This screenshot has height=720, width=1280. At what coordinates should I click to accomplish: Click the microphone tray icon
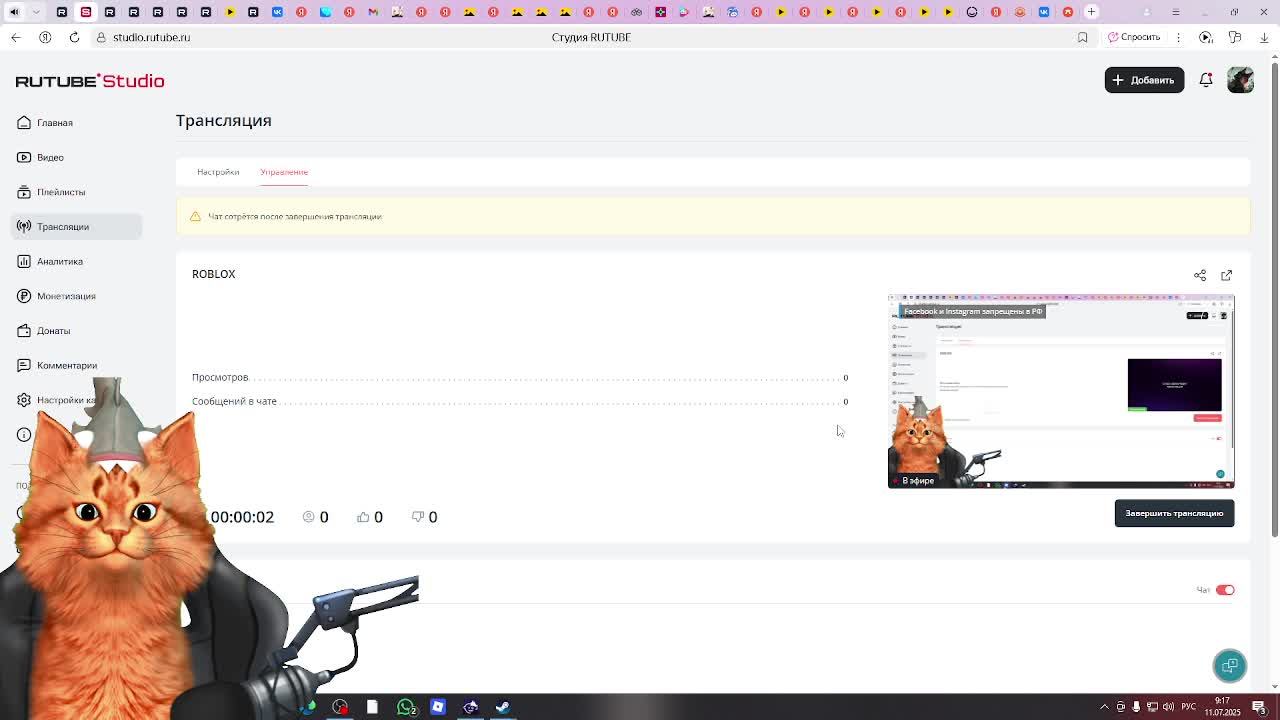1136,707
